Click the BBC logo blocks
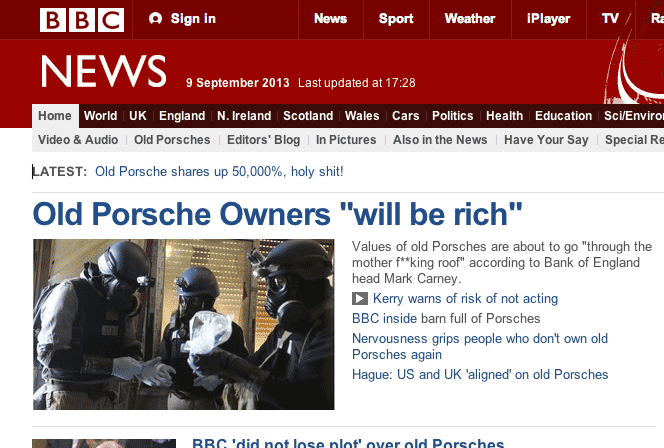 coord(82,19)
